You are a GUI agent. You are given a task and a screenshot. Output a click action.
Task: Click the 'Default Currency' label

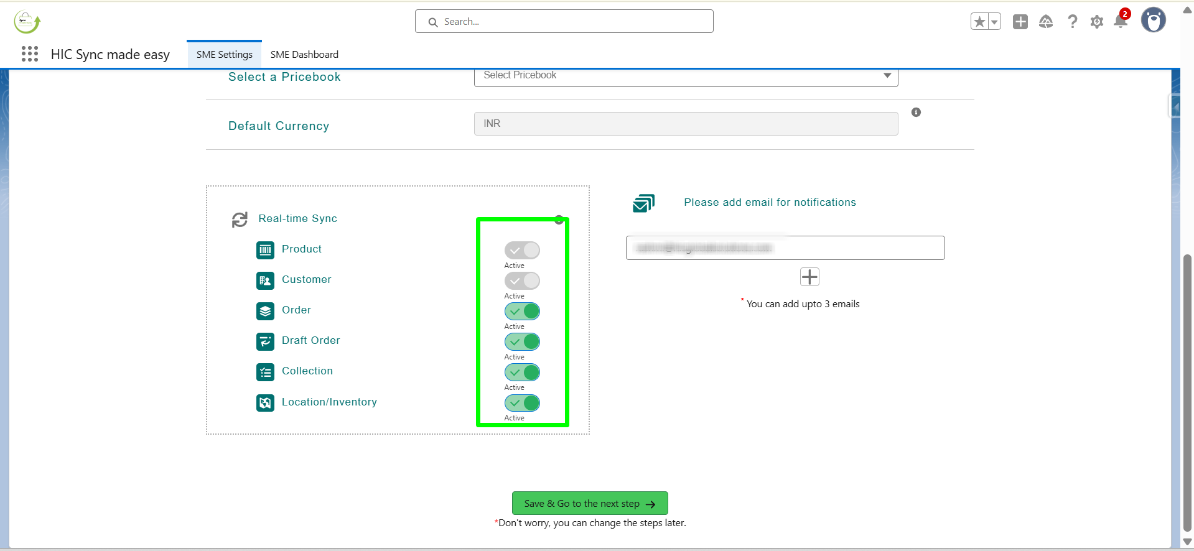[279, 126]
